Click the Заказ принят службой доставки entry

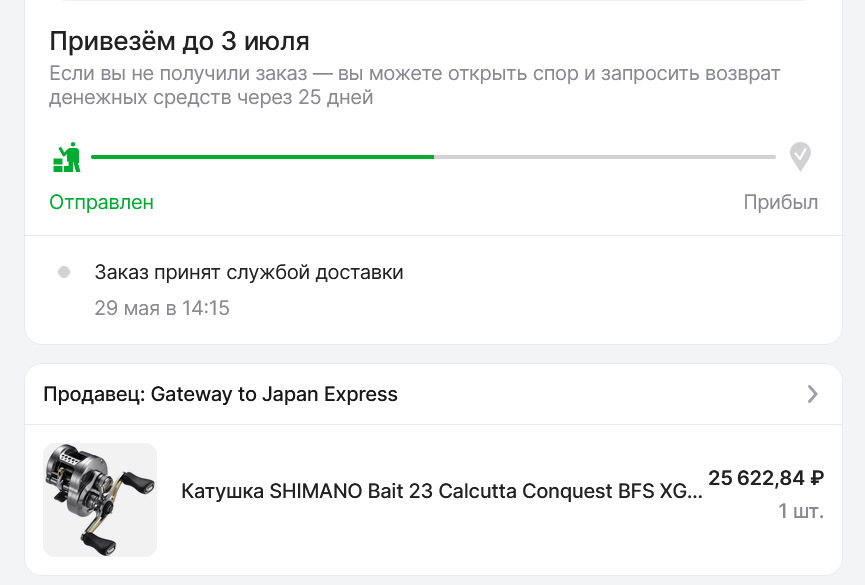point(249,272)
